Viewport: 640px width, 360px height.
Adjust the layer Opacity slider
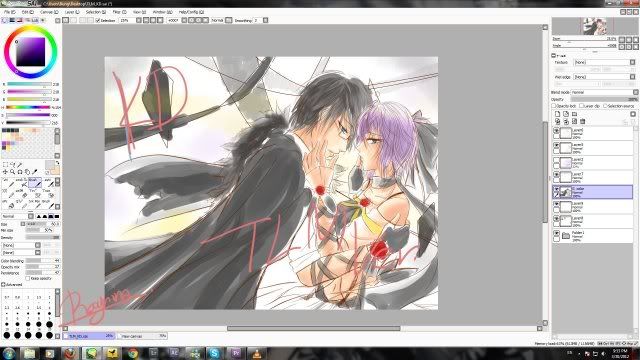coord(604,100)
